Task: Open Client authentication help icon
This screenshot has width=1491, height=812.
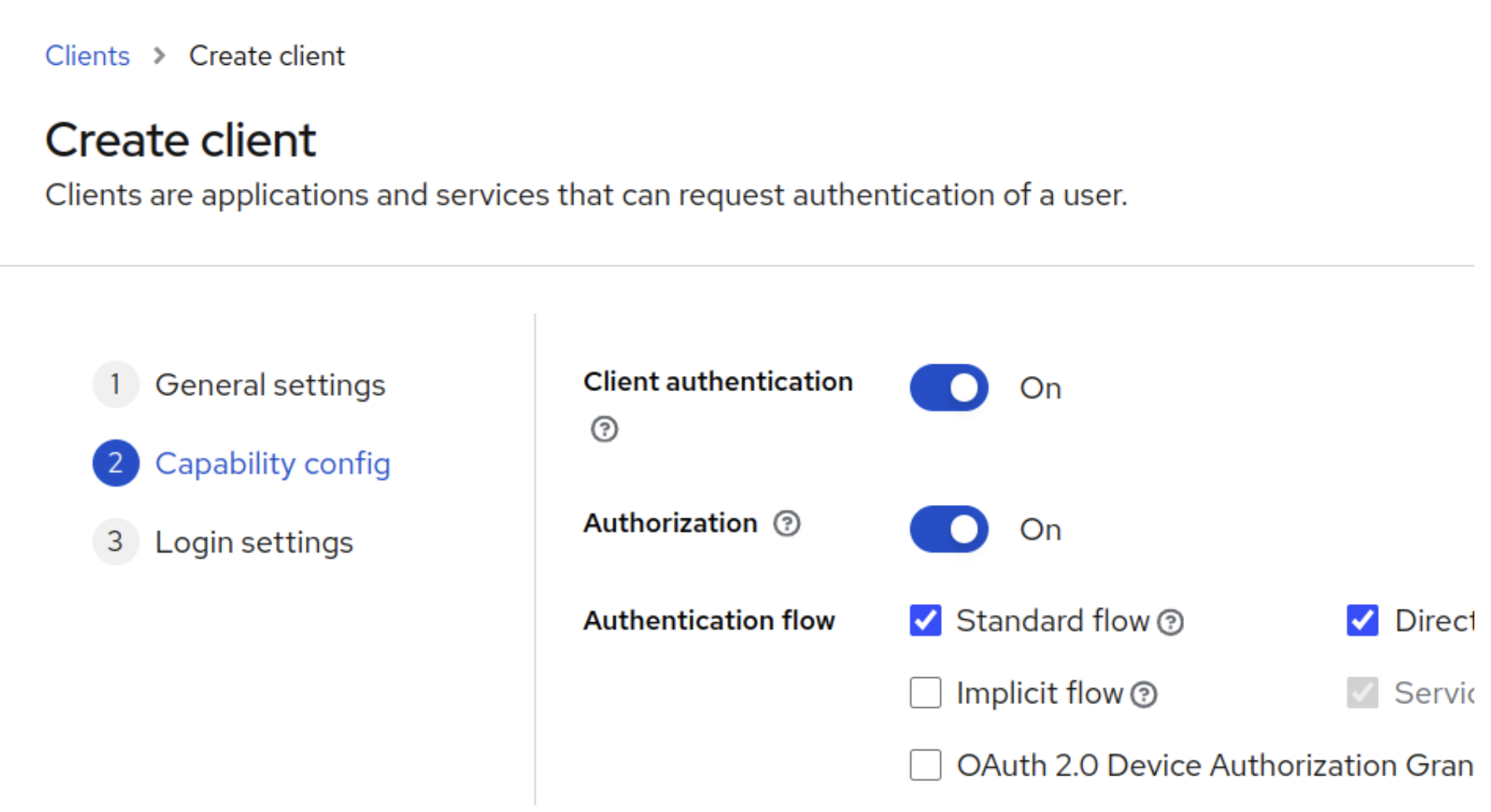Action: pyautogui.click(x=604, y=429)
